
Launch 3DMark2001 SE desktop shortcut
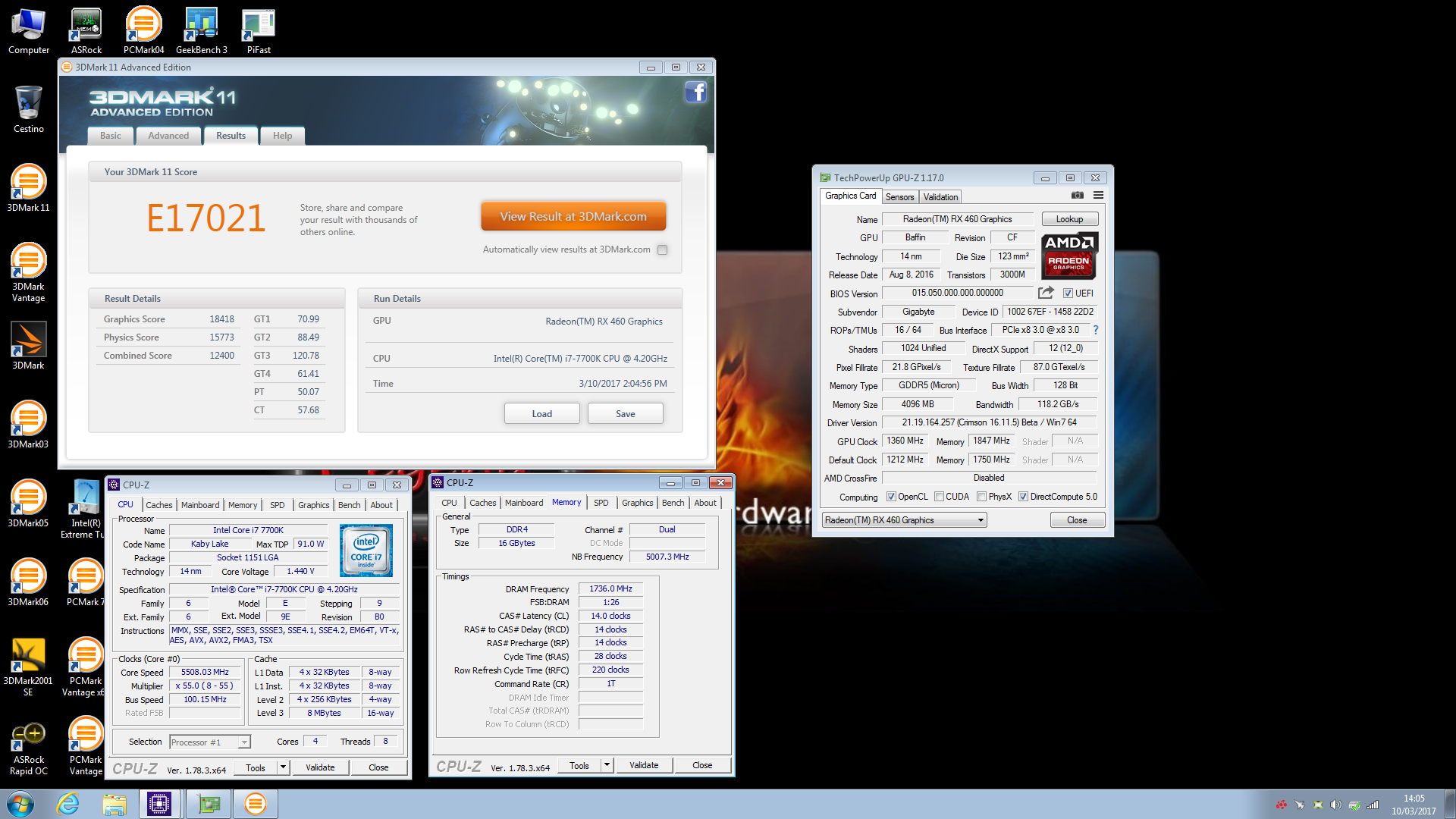pyautogui.click(x=28, y=666)
